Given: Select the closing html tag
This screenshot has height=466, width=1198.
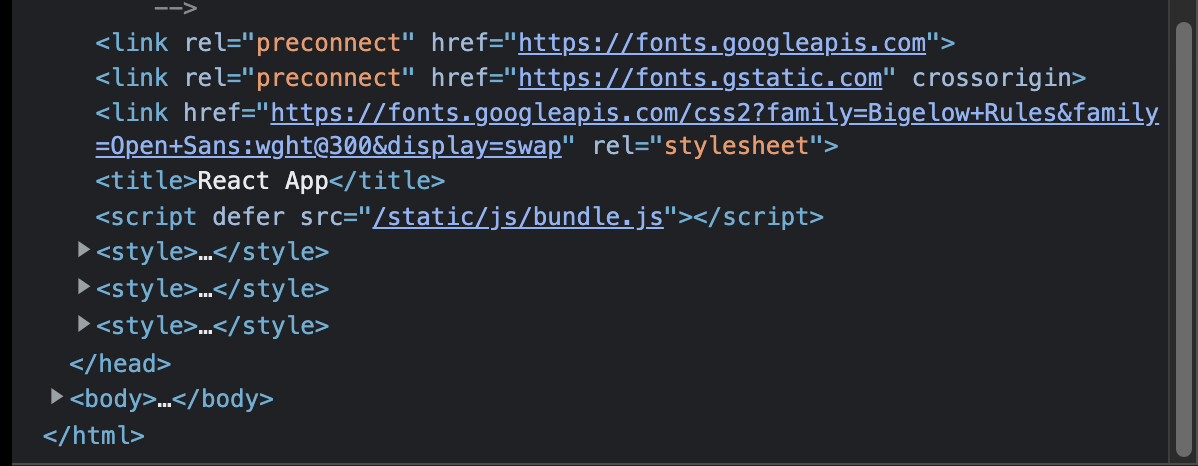Looking at the screenshot, I should [93, 435].
